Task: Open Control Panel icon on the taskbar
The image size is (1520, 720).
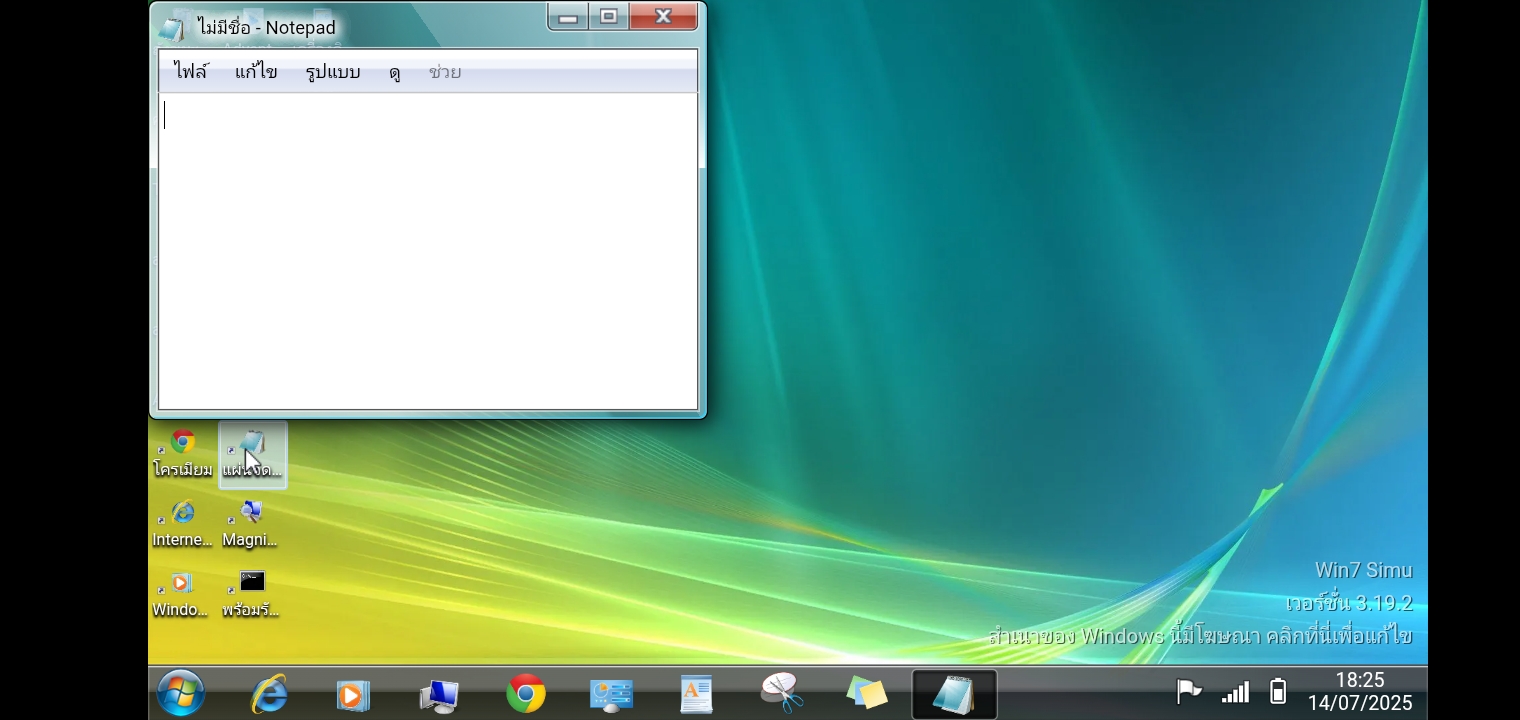Action: tap(611, 695)
